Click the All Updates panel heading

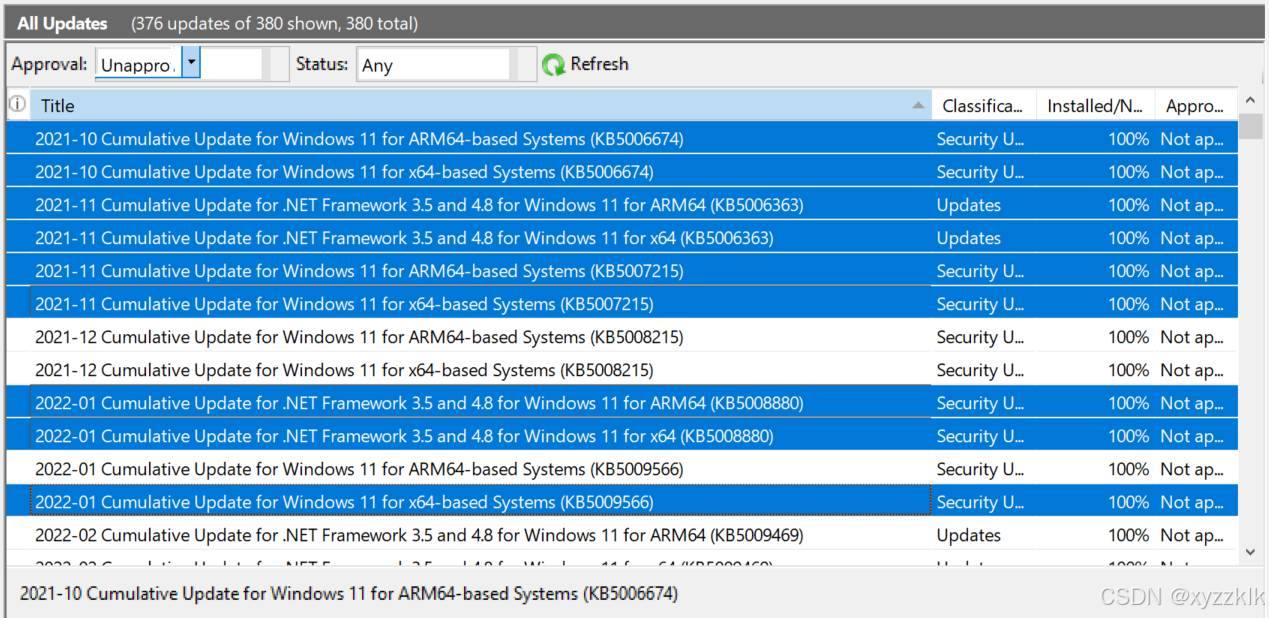62,23
